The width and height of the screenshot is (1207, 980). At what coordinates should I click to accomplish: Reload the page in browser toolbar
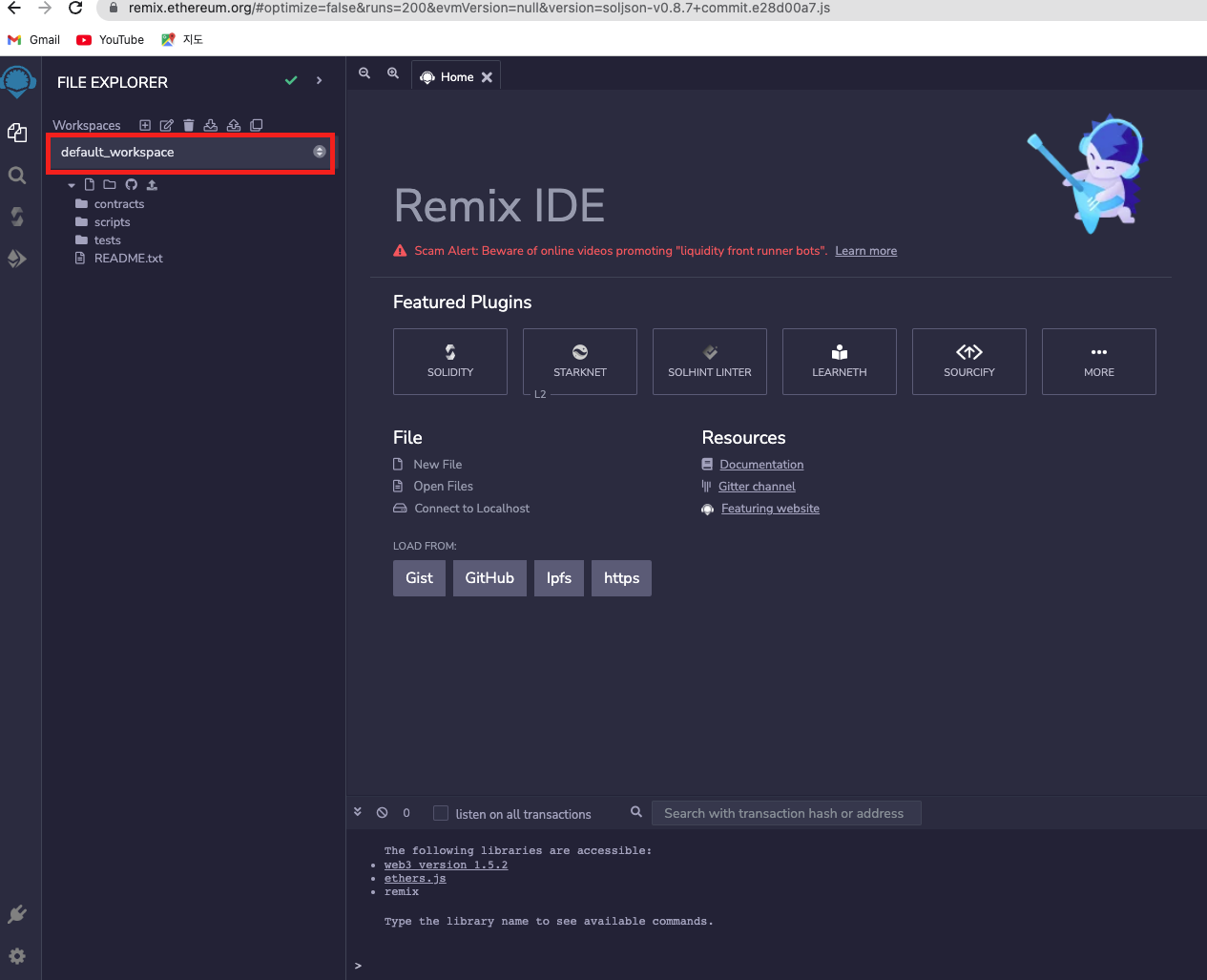(75, 9)
